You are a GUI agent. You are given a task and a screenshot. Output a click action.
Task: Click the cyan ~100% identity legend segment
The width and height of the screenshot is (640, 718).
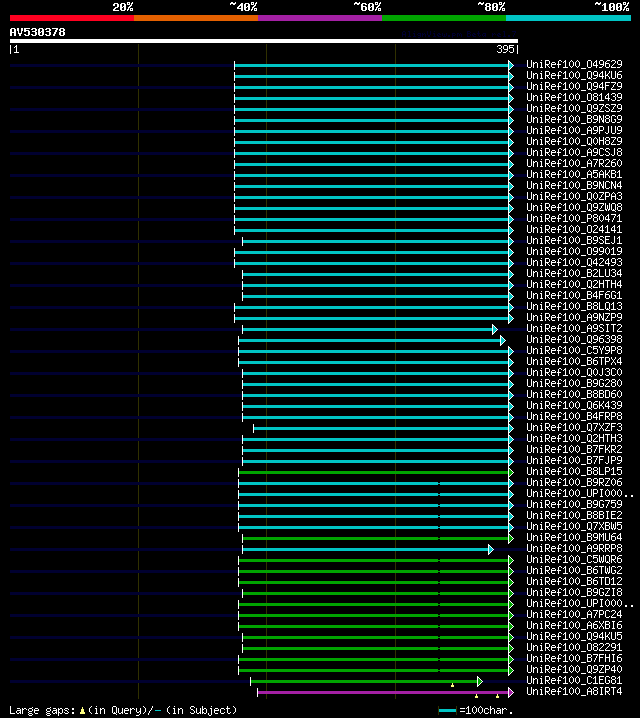point(569,18)
